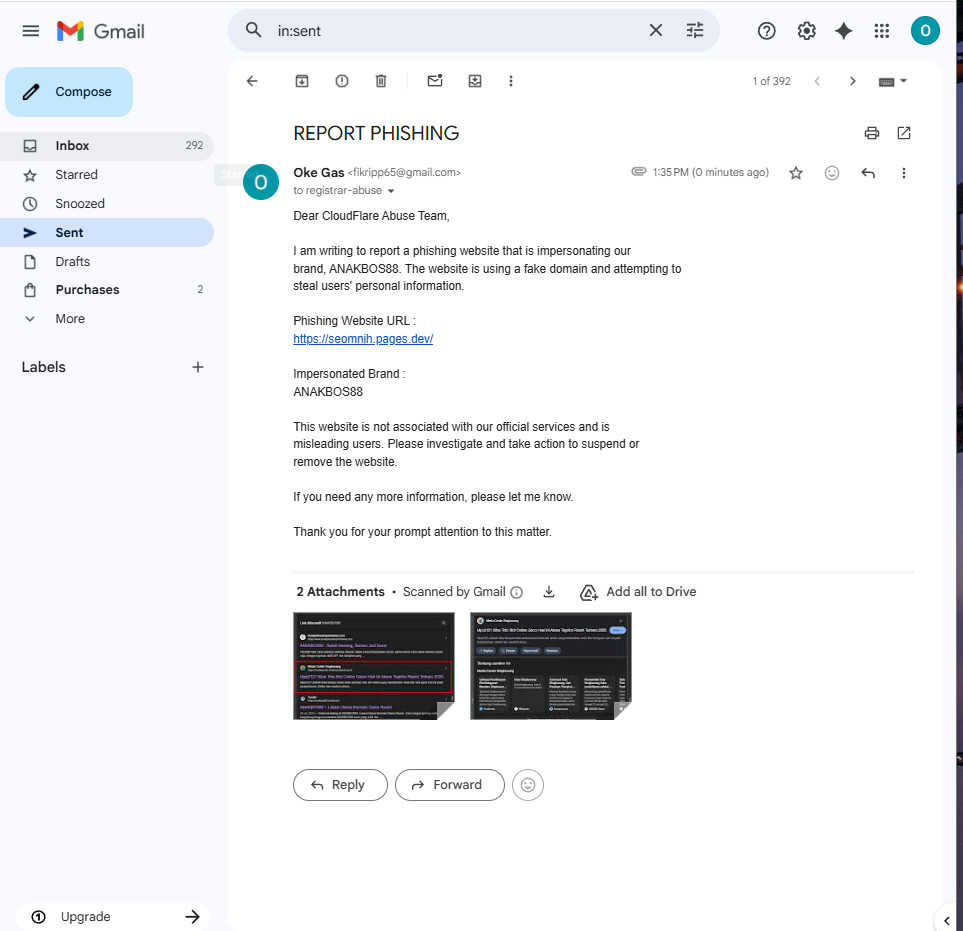The height and width of the screenshot is (931, 963).
Task: Click the Forward button
Action: pyautogui.click(x=450, y=785)
